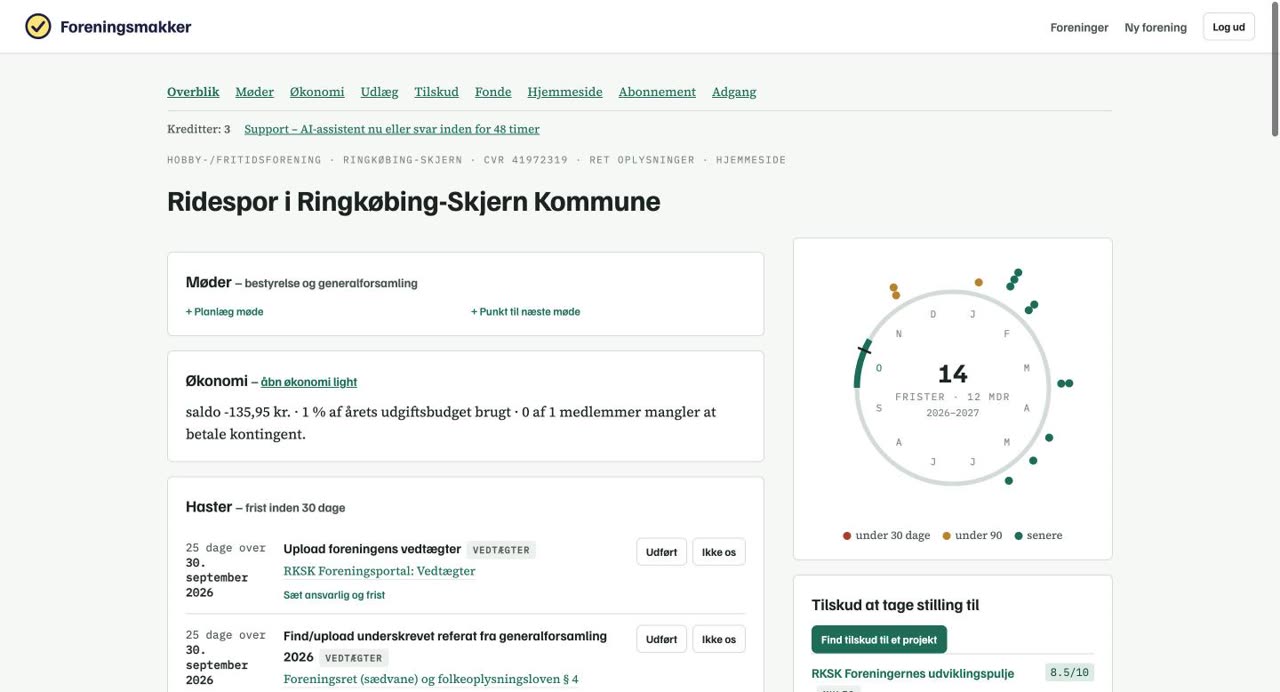Mark underskrevet referat task as Udført
This screenshot has width=1280, height=692.
[x=661, y=639]
